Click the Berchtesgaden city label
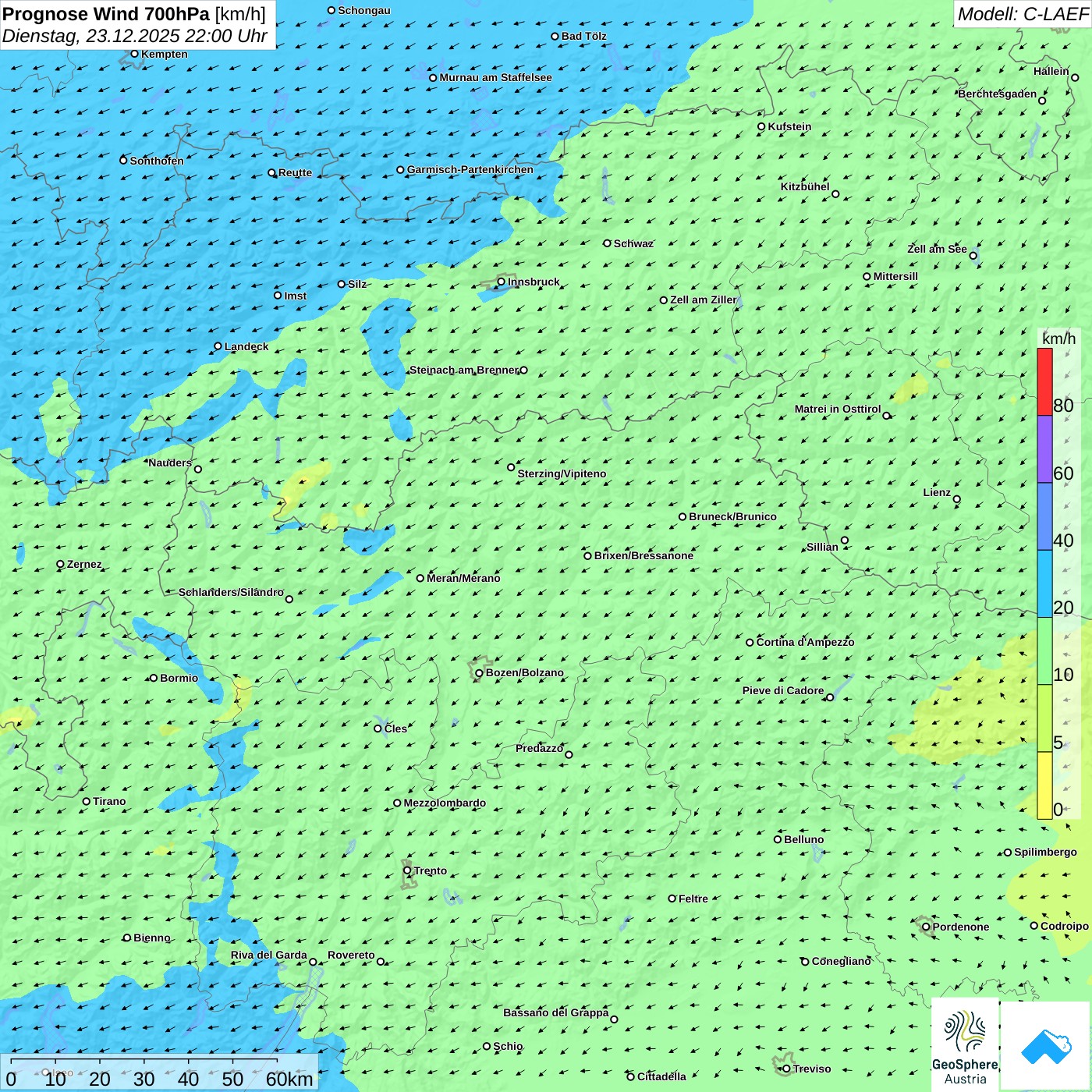 997,94
